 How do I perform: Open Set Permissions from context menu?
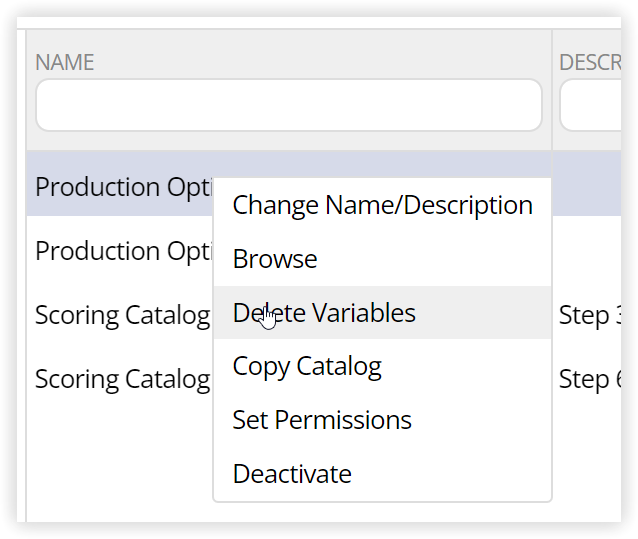[x=322, y=420]
